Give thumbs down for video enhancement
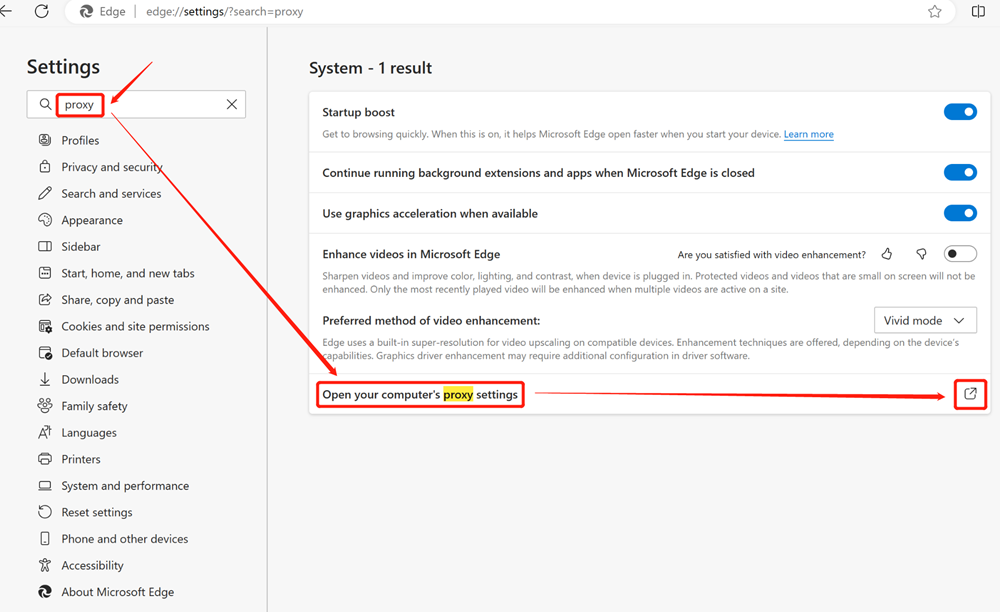The width and height of the screenshot is (1000, 612). tap(921, 254)
